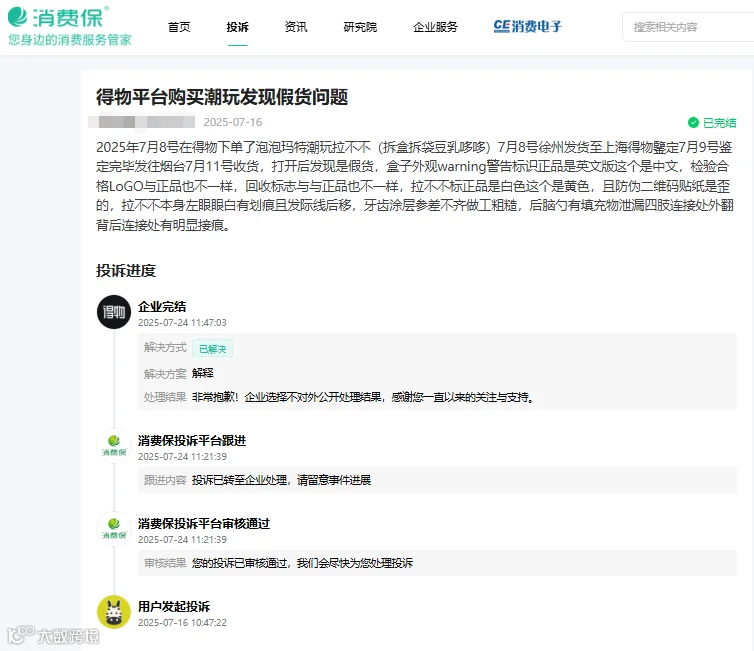Image resolution: width=754 pixels, height=651 pixels.
Task: Click the 得物 company avatar icon
Action: coord(114,312)
